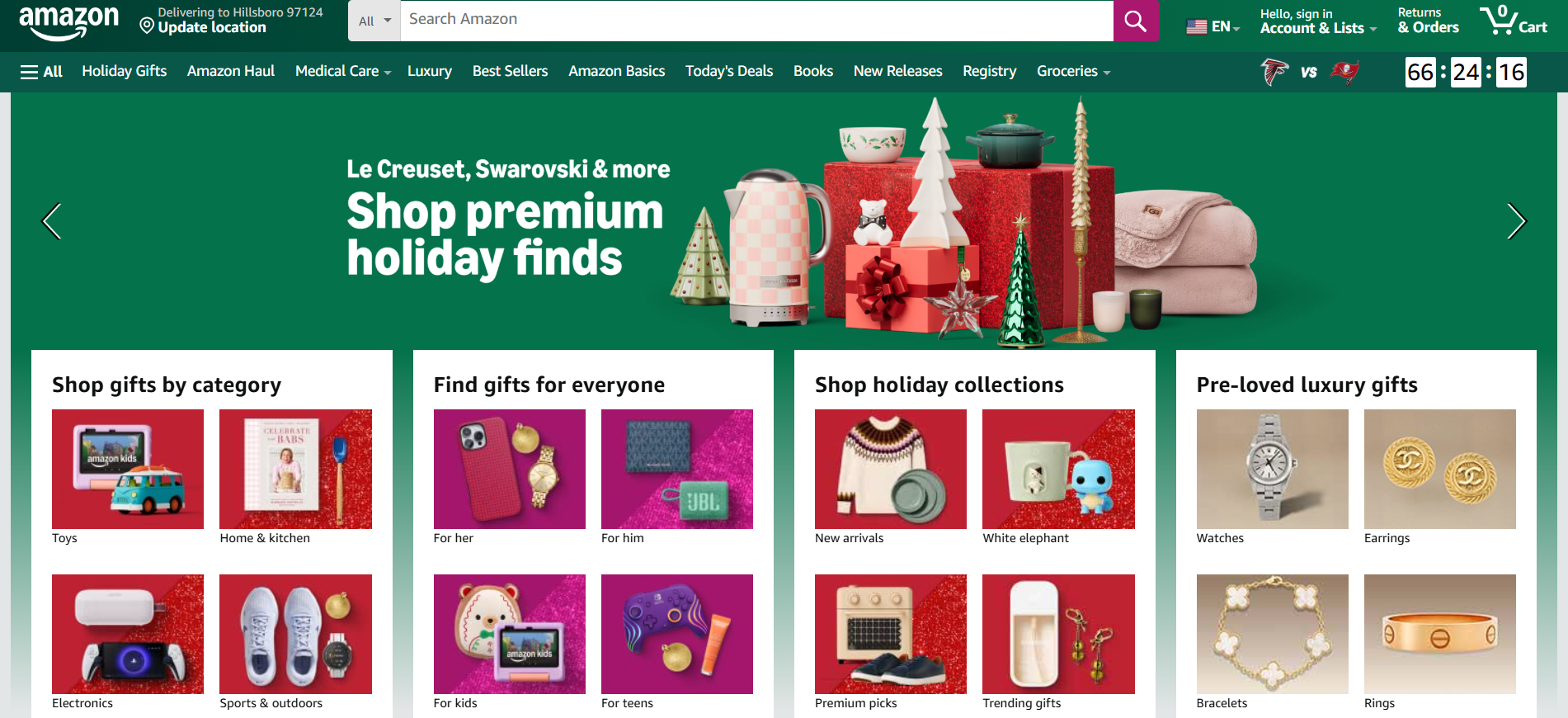
Task: Open the Toys category image
Action: click(x=128, y=469)
